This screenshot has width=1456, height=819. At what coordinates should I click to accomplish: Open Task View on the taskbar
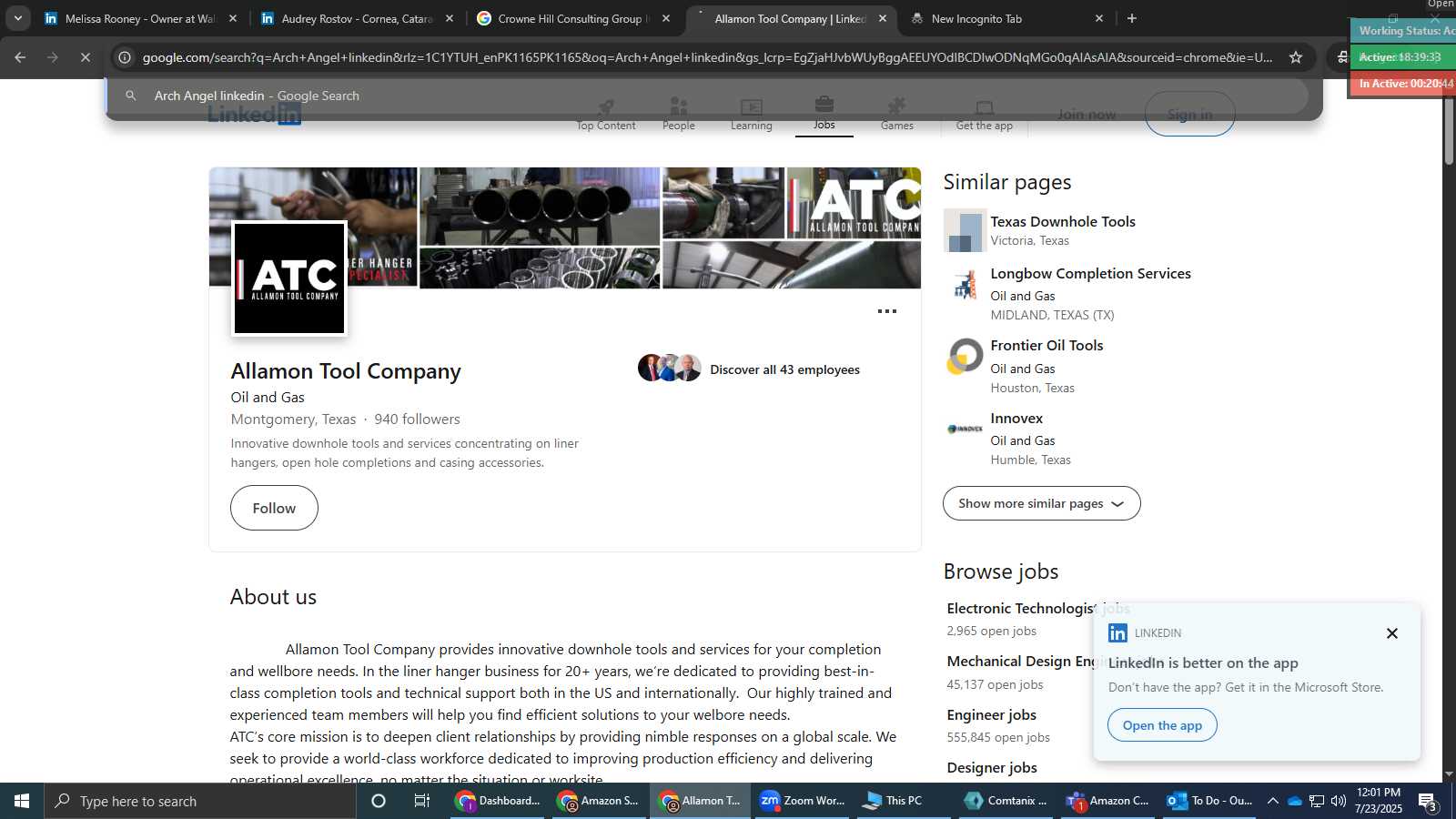tap(422, 801)
